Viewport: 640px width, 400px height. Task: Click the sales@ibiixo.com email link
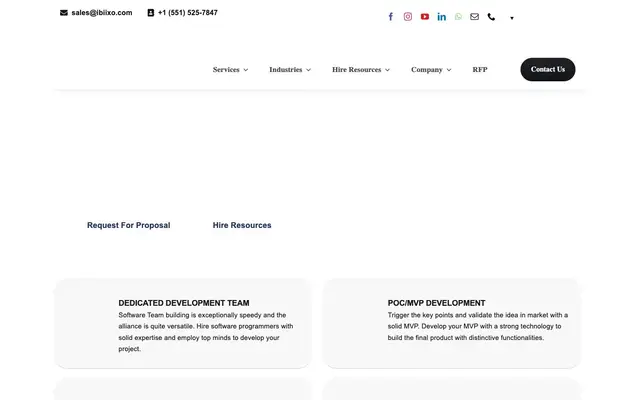coord(102,13)
